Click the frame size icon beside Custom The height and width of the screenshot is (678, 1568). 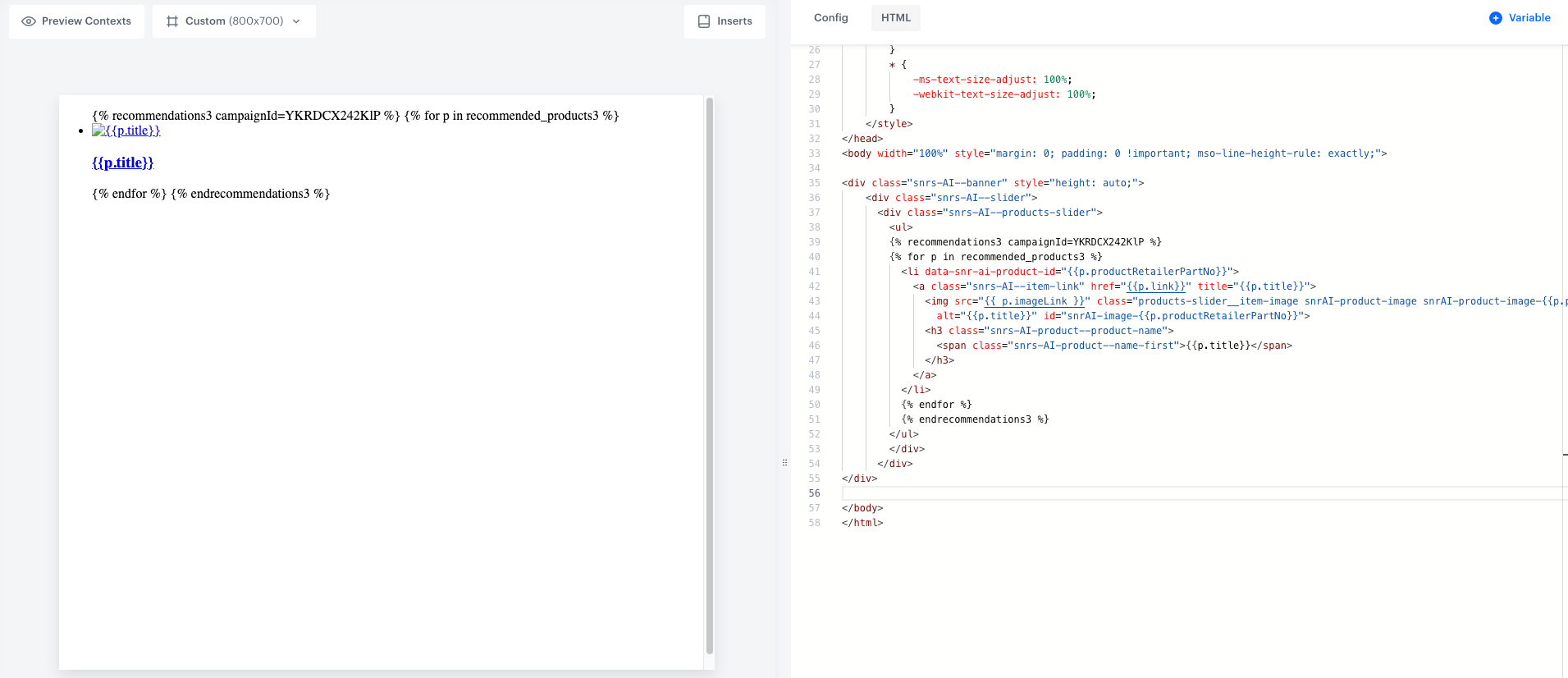tap(172, 21)
